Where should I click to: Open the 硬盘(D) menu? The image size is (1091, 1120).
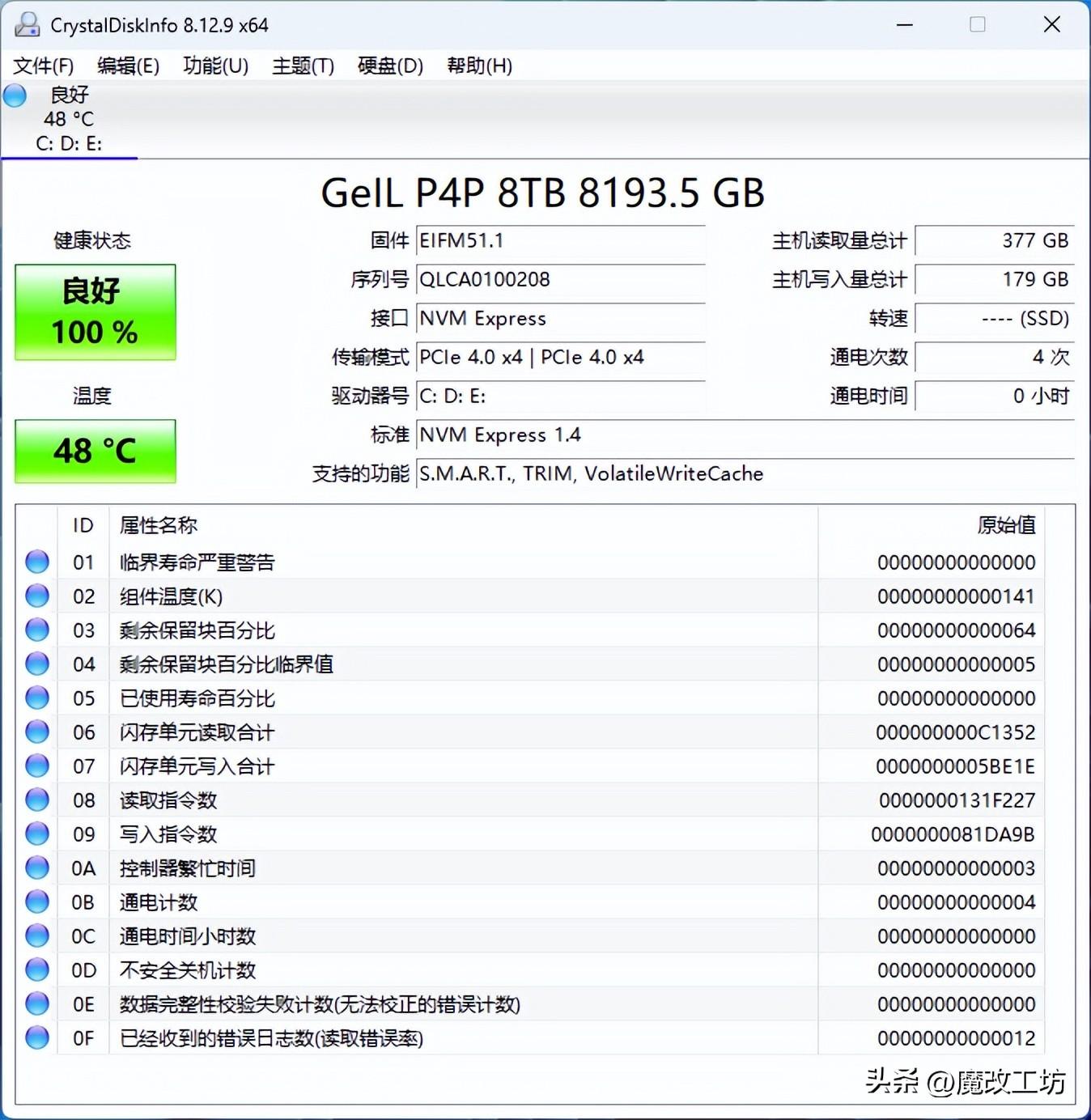point(390,66)
